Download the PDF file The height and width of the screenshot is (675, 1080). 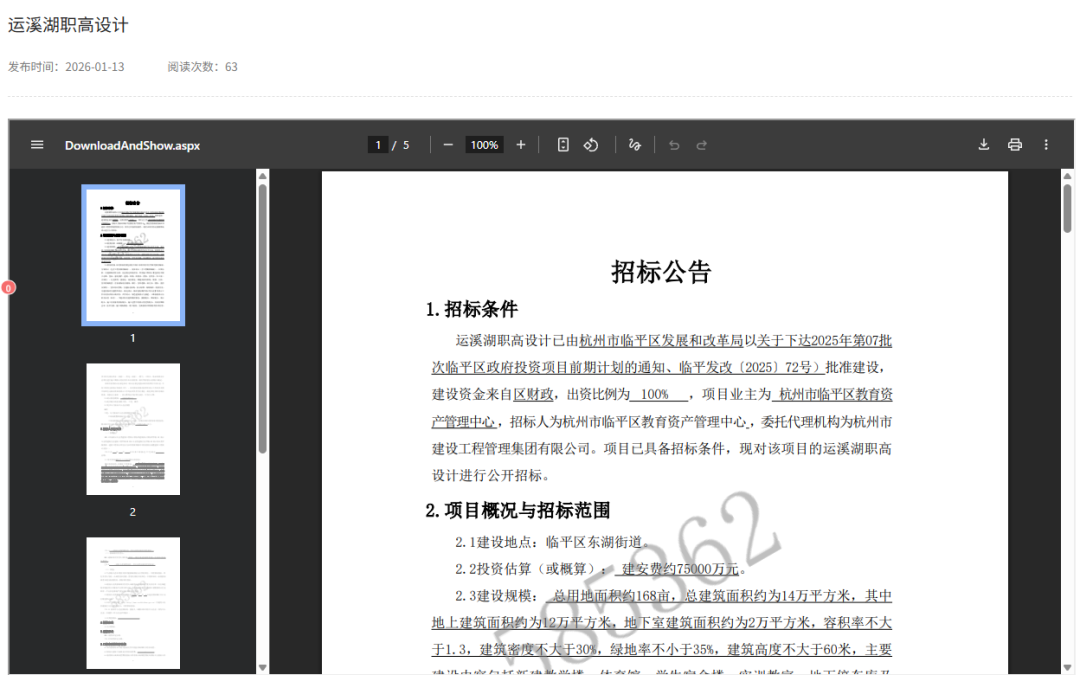point(984,145)
